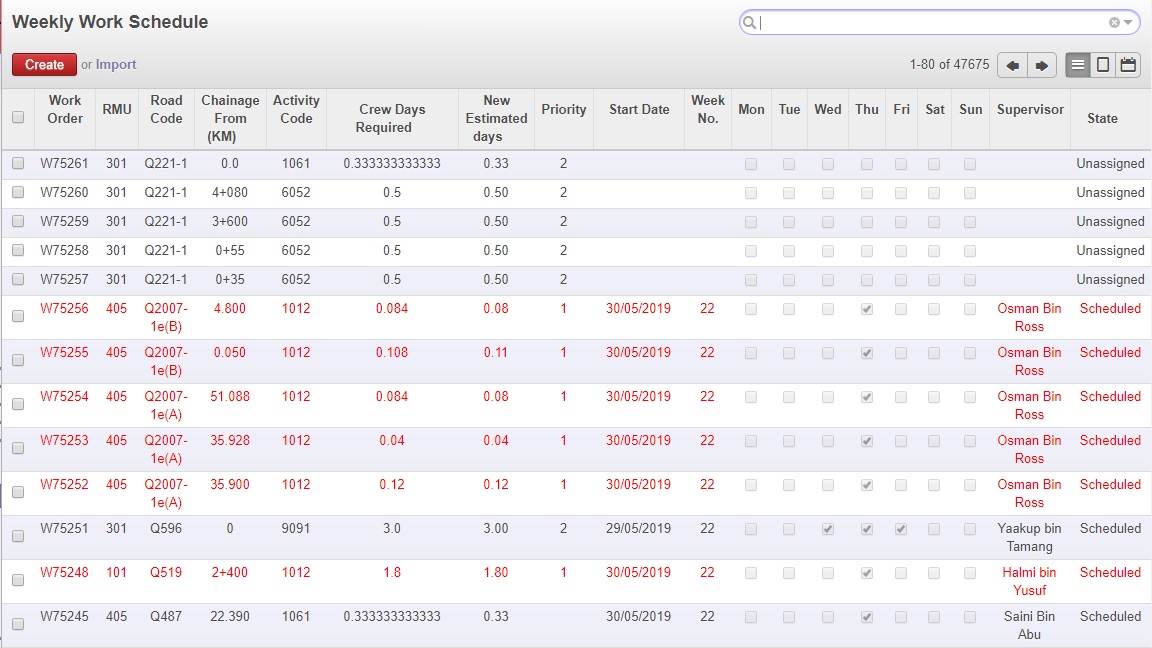Go to the next page of records
The height and width of the screenshot is (648, 1152).
coord(1041,65)
